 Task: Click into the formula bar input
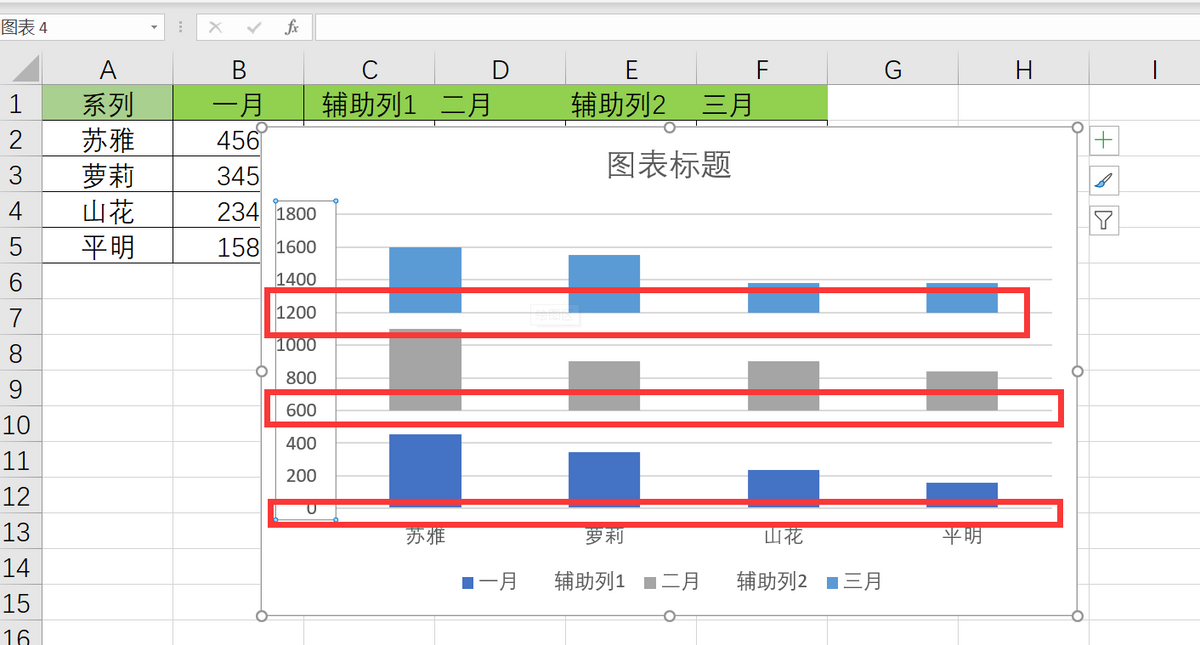757,28
